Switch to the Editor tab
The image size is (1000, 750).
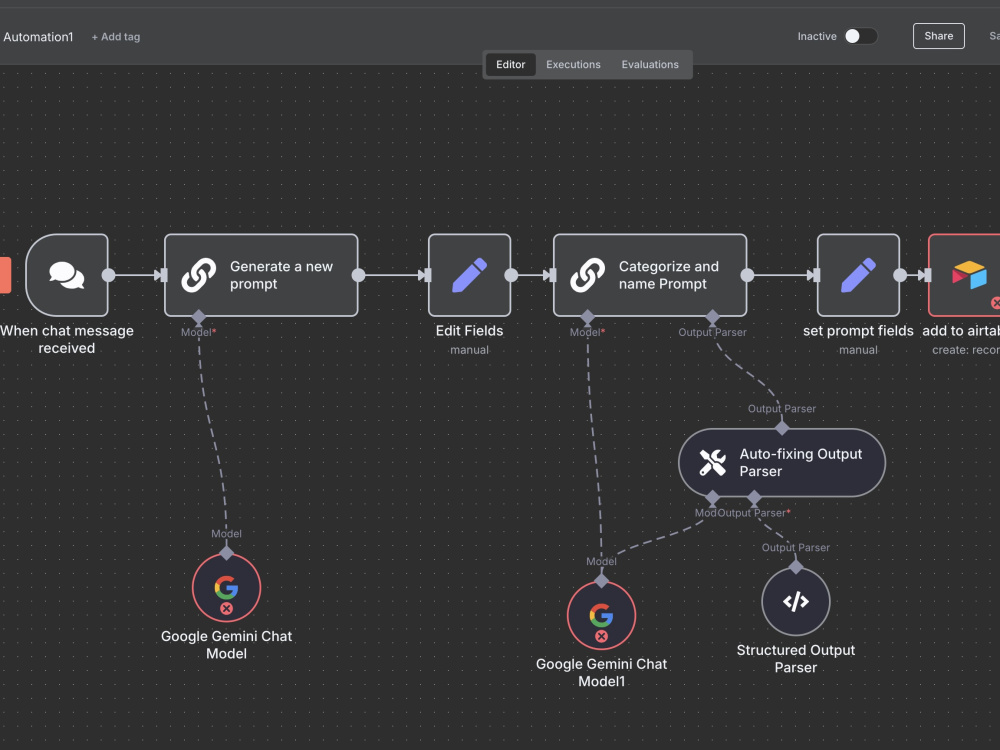[510, 64]
